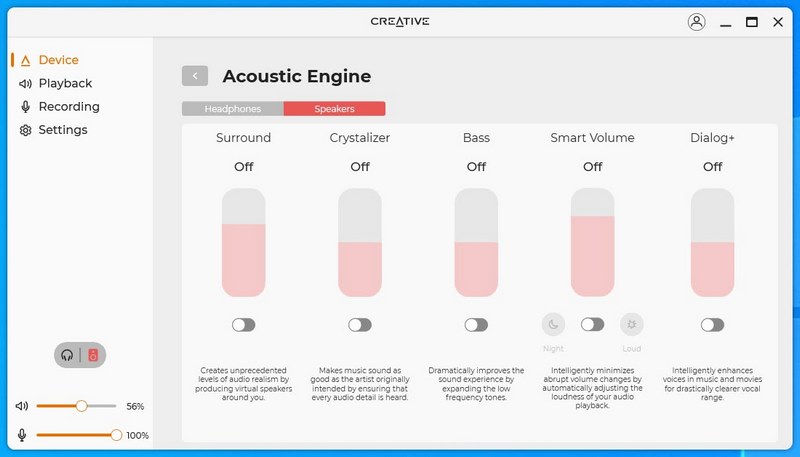
Task: Enable the Bass toggle
Action: [476, 325]
